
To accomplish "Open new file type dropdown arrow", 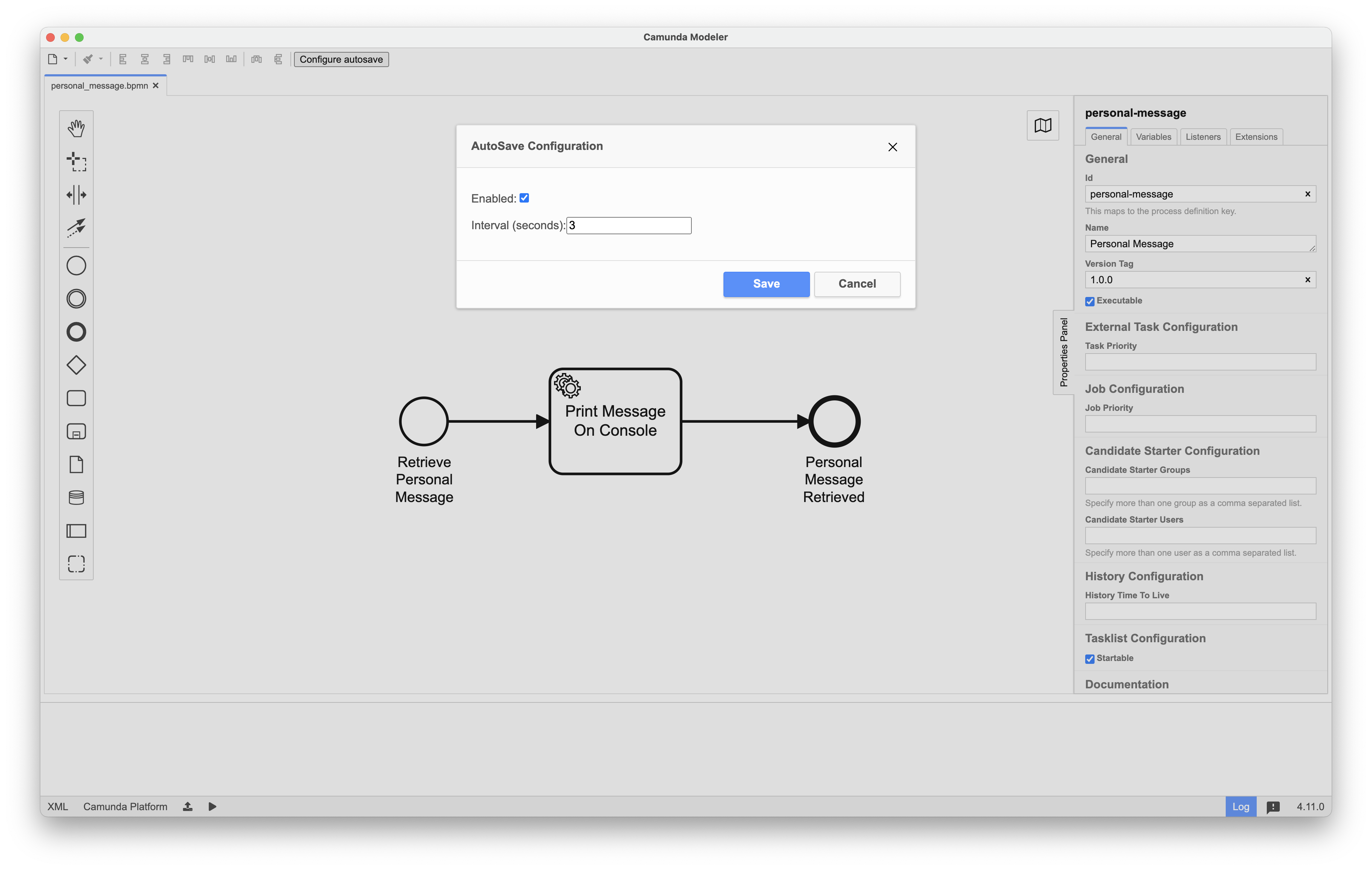I will pyautogui.click(x=66, y=59).
